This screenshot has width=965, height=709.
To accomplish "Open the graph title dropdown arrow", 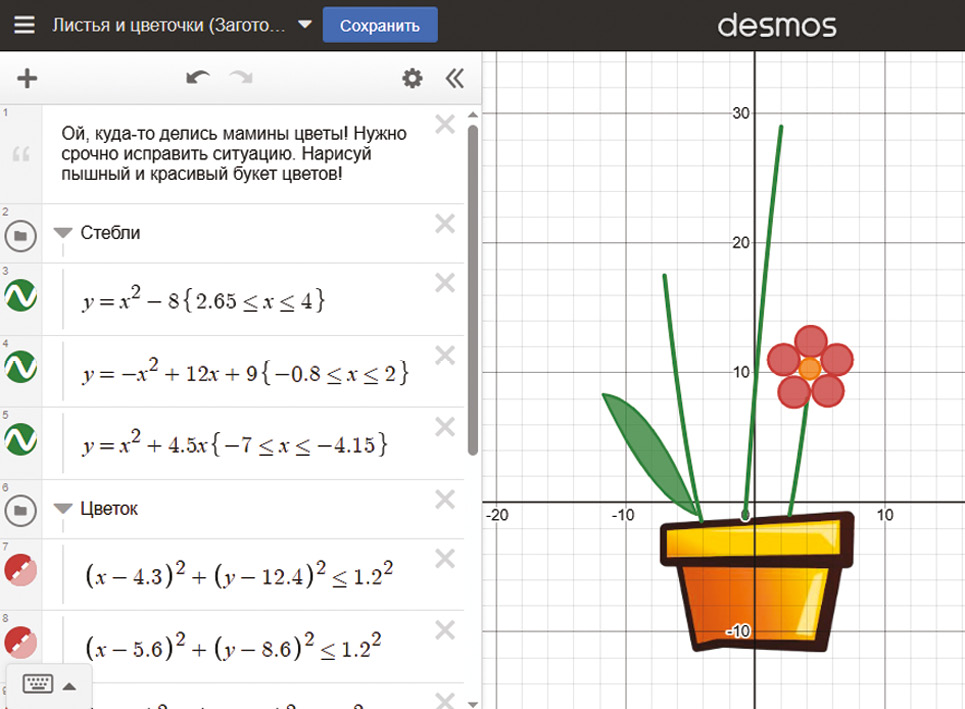I will [x=305, y=25].
